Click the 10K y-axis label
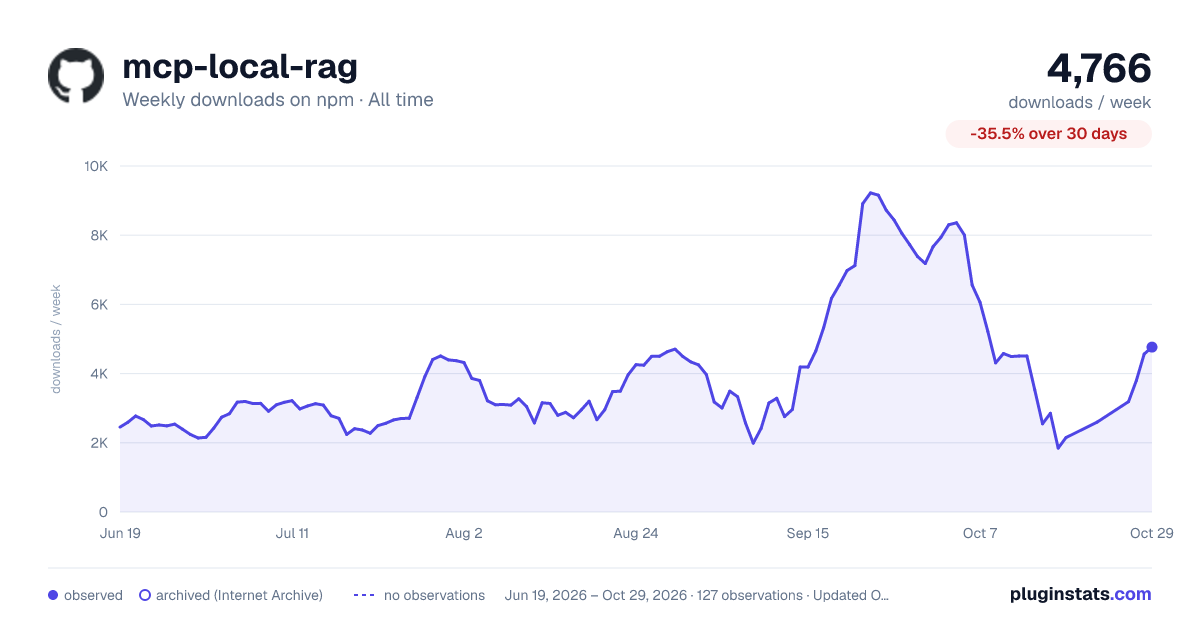1200x630 pixels. [97, 166]
